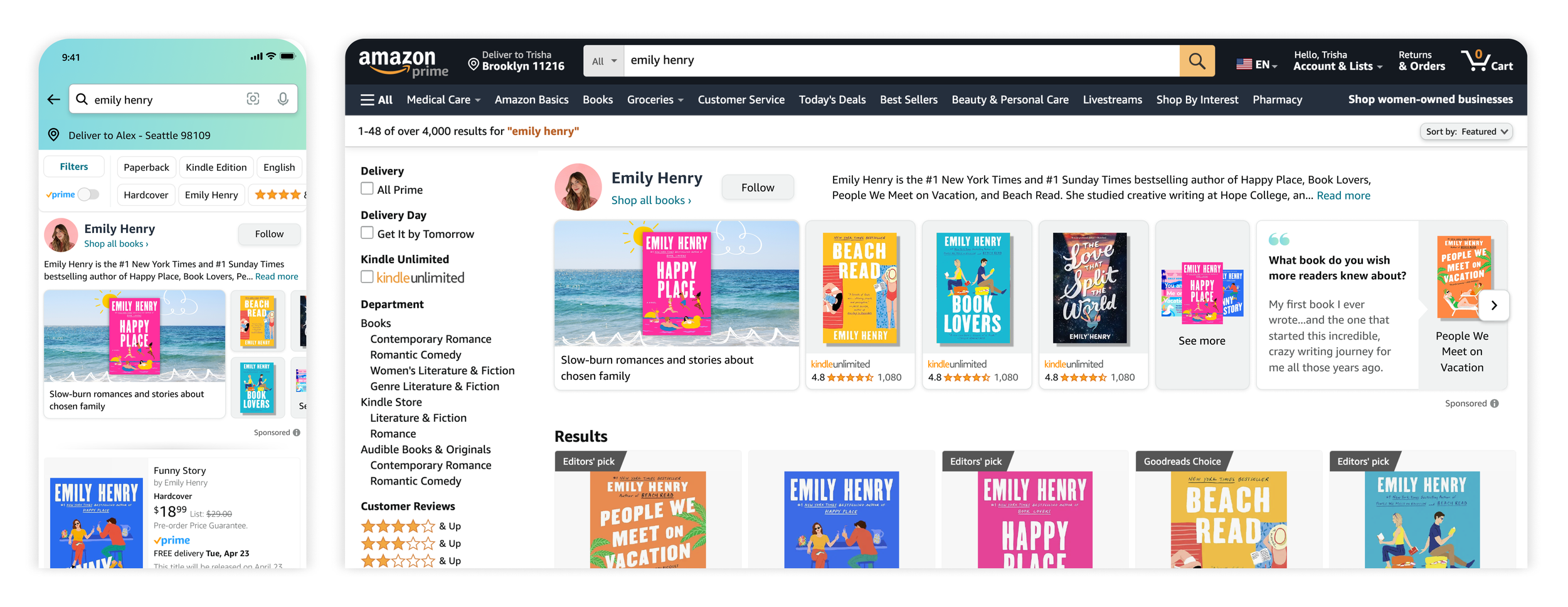Check Get It by Tomorrow
The width and height of the screenshot is (1568, 607).
click(x=367, y=232)
